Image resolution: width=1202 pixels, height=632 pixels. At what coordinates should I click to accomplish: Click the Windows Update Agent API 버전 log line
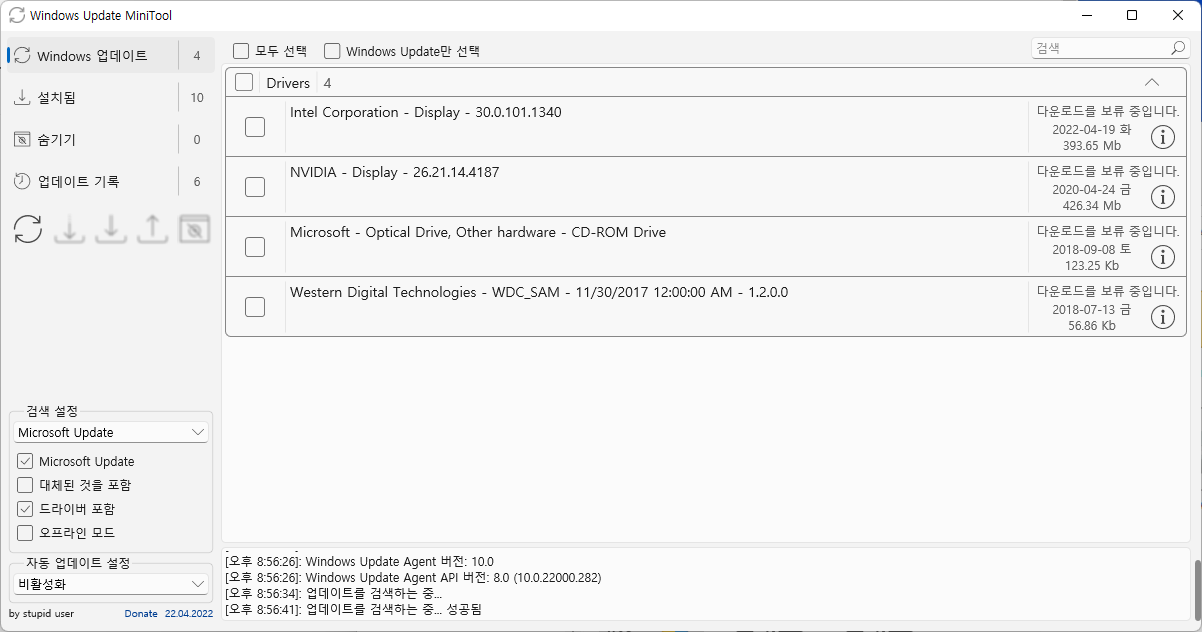pyautogui.click(x=414, y=577)
